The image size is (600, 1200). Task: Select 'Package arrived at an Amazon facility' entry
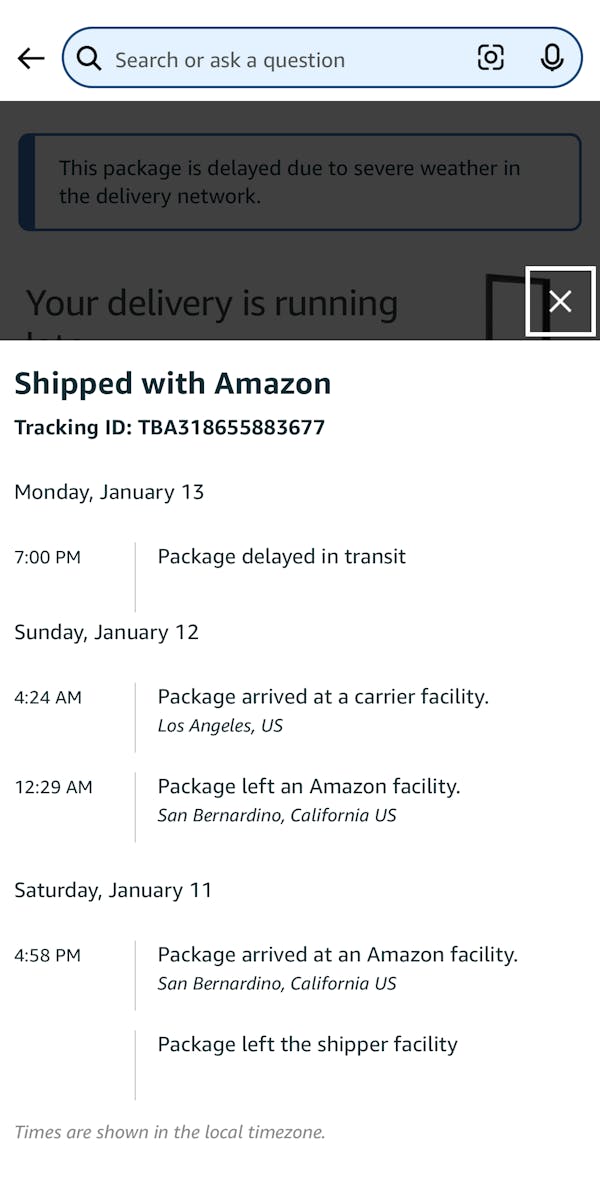click(x=337, y=955)
